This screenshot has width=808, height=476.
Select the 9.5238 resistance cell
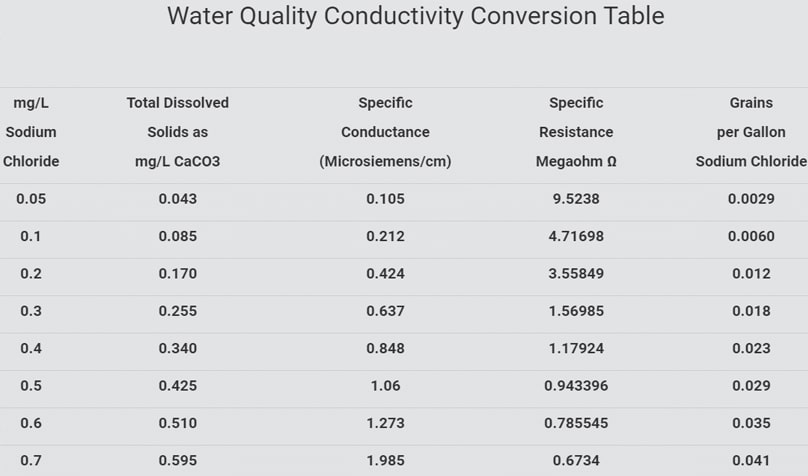pyautogui.click(x=576, y=199)
